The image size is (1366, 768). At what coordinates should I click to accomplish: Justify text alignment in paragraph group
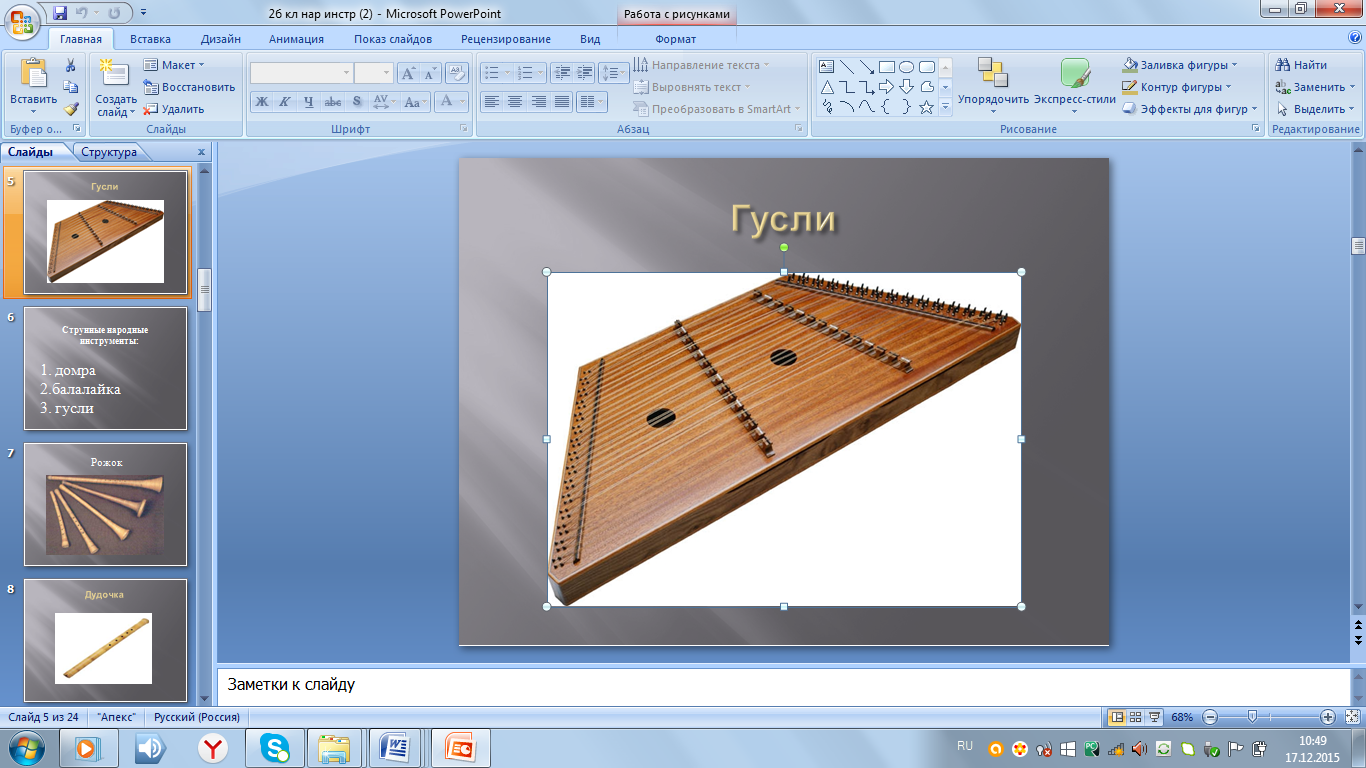562,102
